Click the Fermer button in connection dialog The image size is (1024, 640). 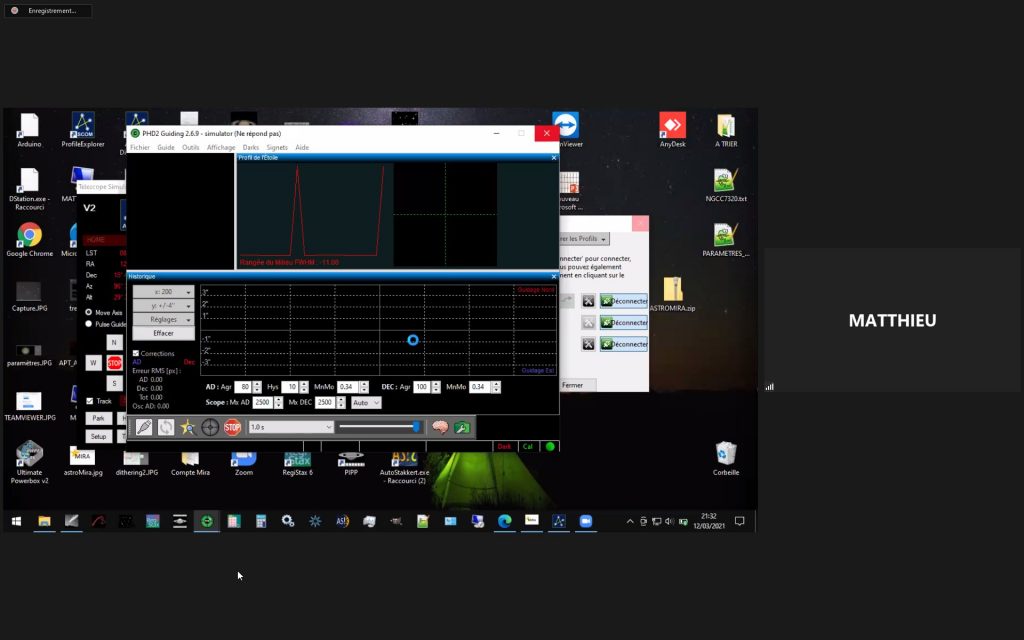578,385
